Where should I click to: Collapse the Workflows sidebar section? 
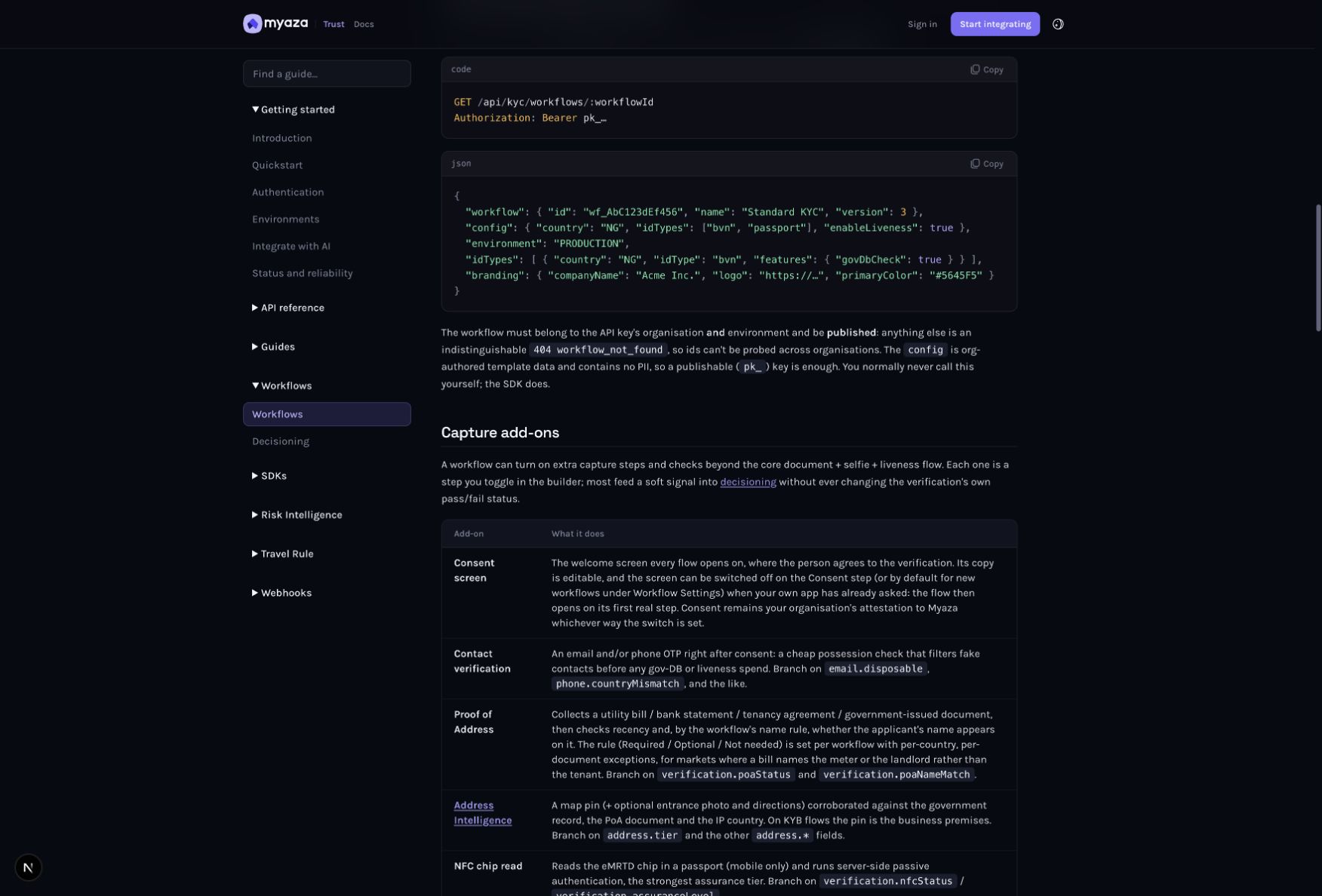[x=282, y=386]
